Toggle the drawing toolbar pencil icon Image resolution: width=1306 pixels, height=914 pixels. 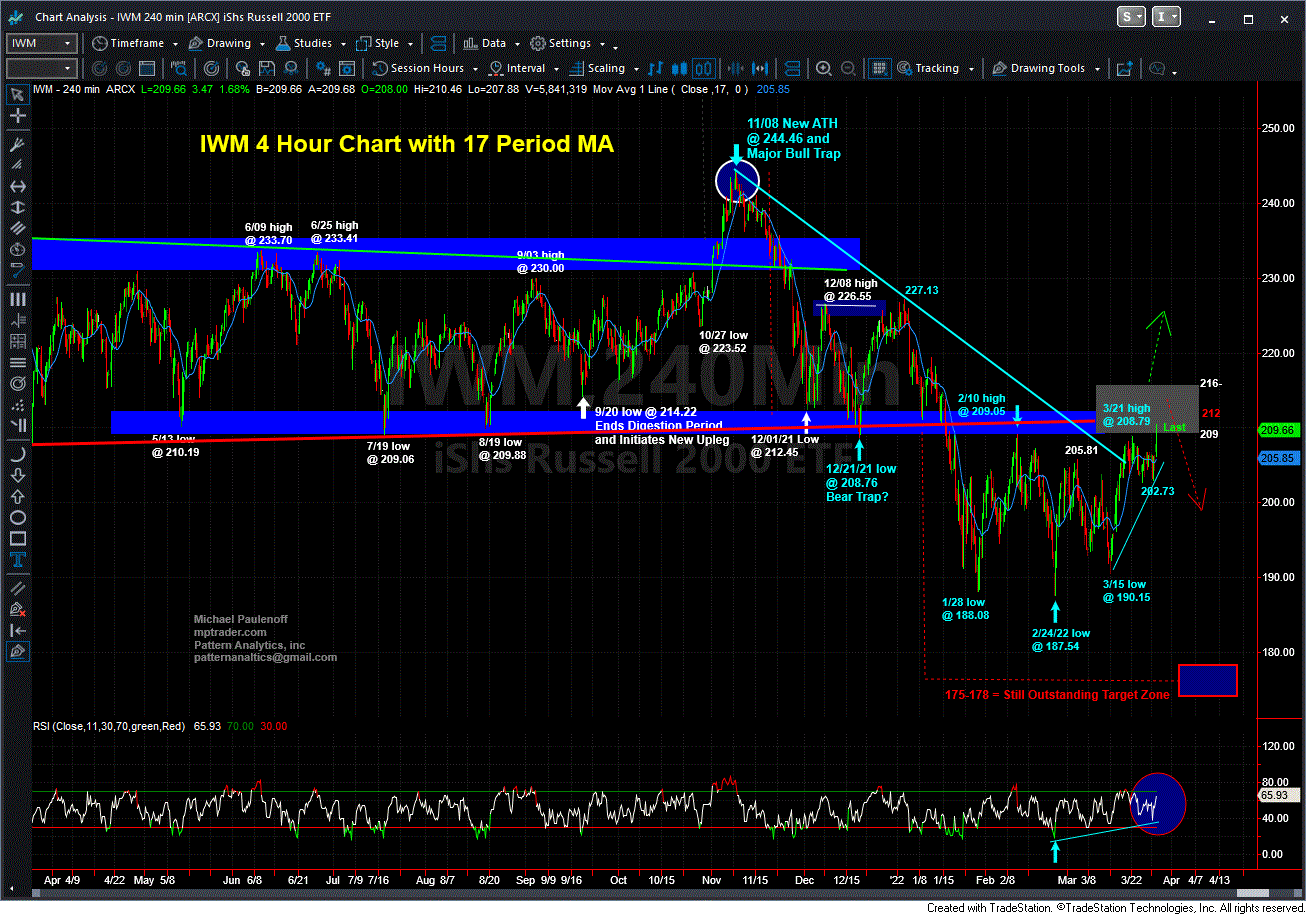coord(17,652)
